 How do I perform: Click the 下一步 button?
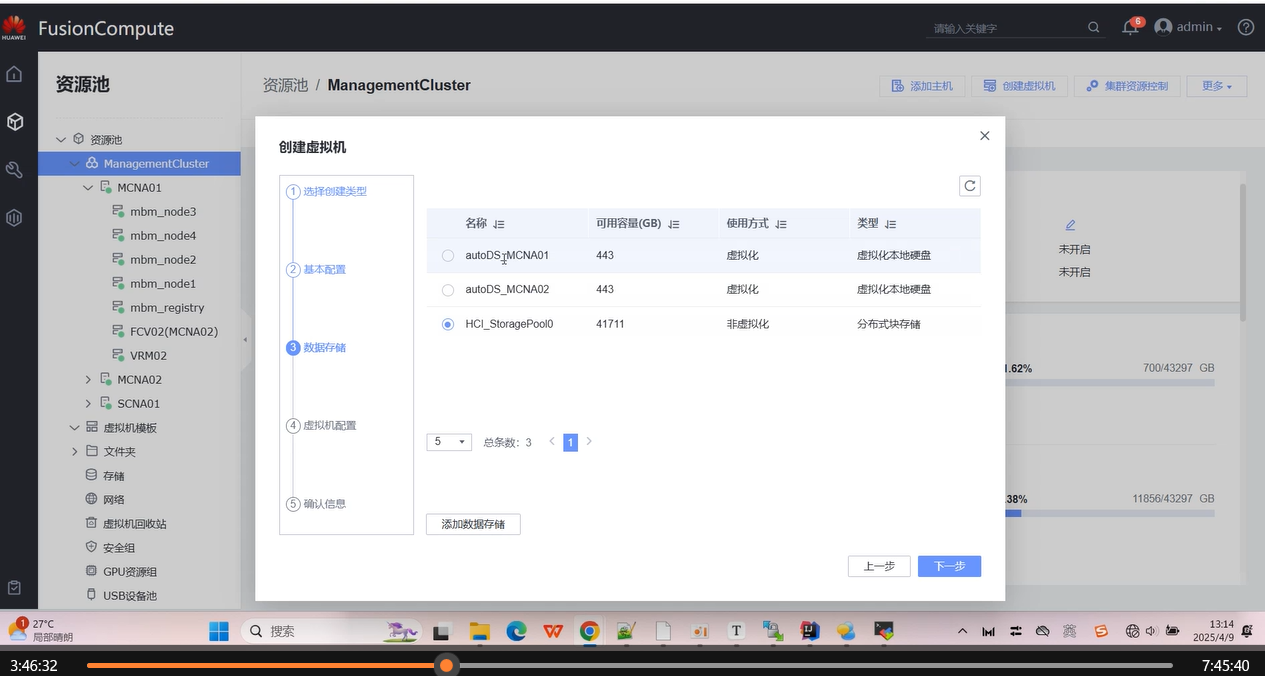pyautogui.click(x=949, y=566)
